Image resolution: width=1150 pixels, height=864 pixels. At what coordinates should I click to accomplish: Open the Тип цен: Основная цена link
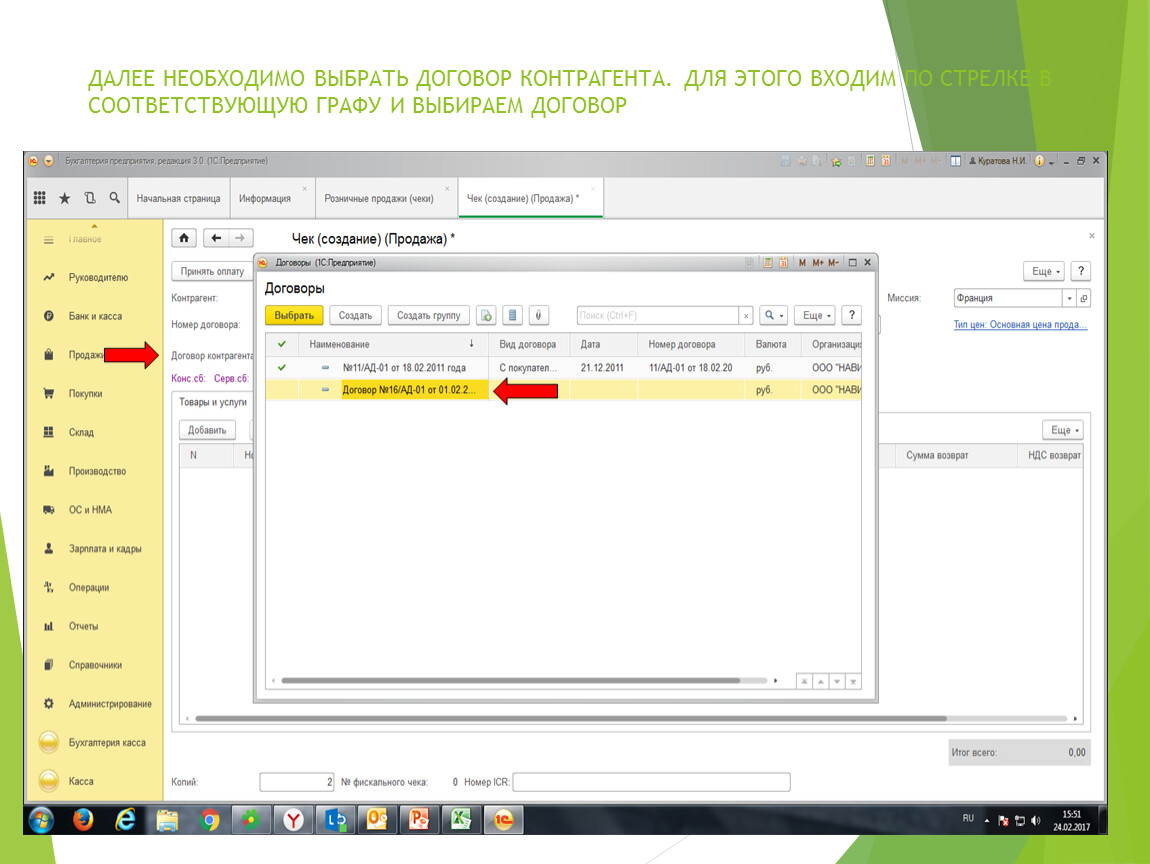tap(1019, 324)
